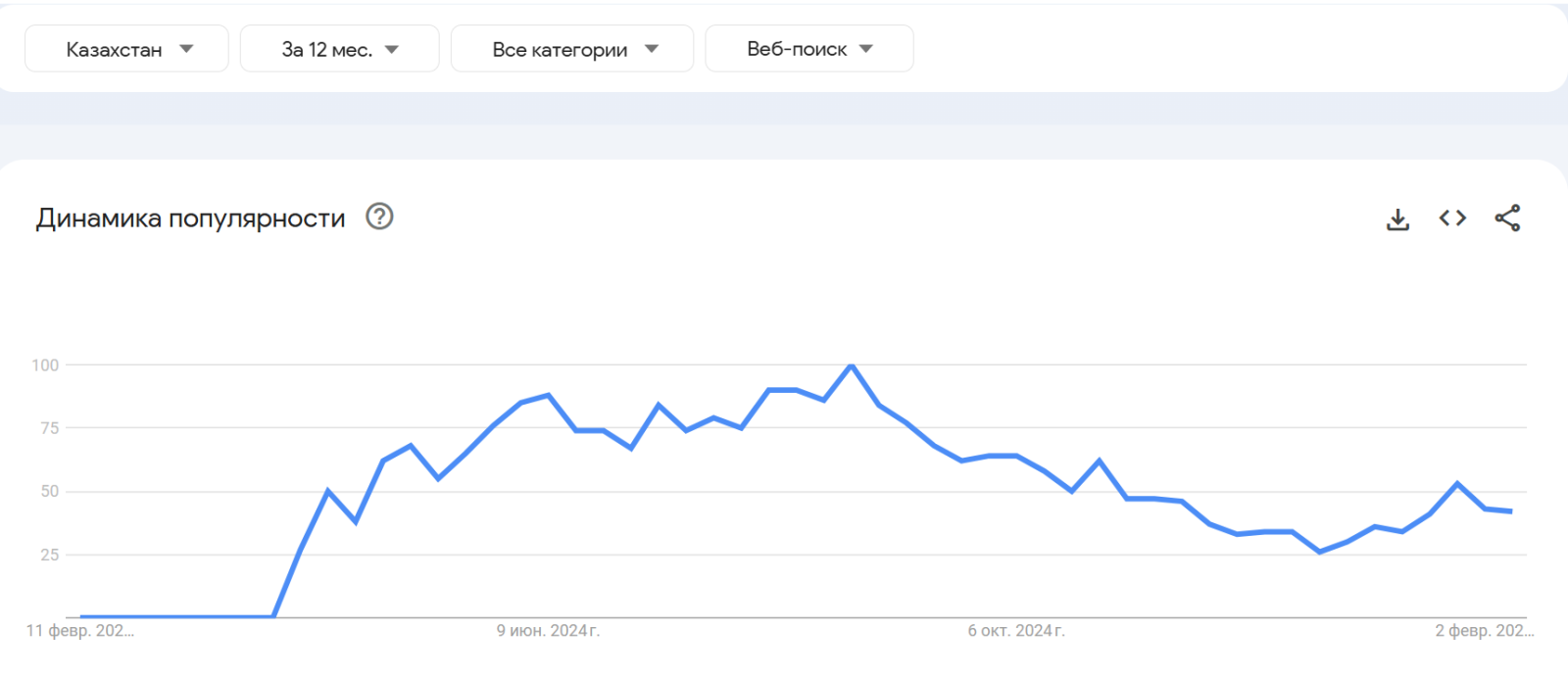The image size is (1568, 679).
Task: Click the 100 label on the vertical axis
Action: tap(45, 365)
